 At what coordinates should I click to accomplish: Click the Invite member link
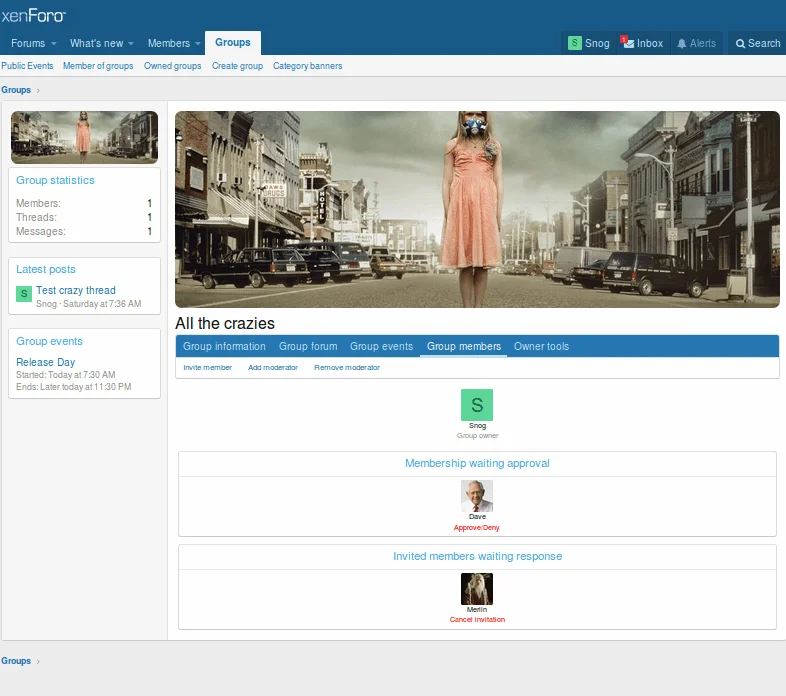207,368
